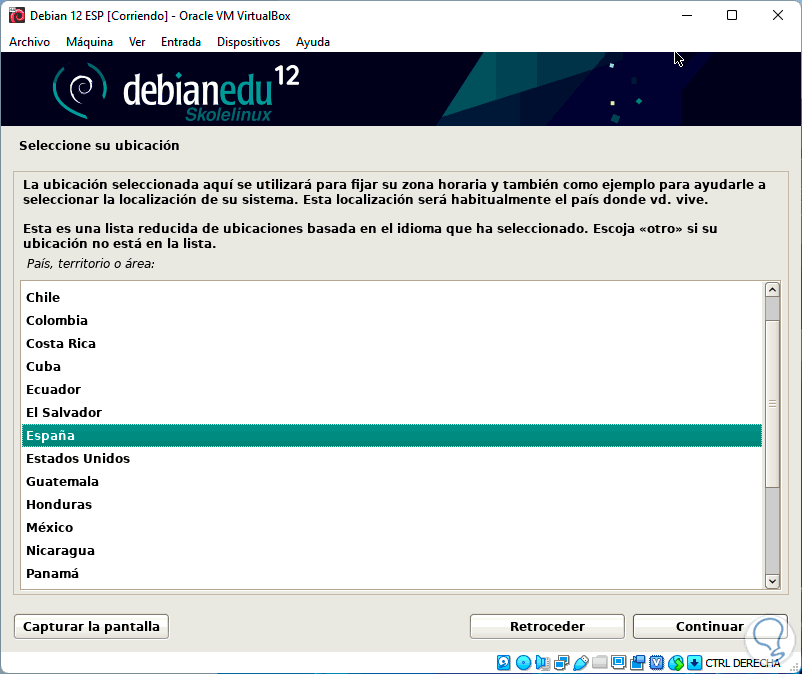Click the display settings status icon

618,663
